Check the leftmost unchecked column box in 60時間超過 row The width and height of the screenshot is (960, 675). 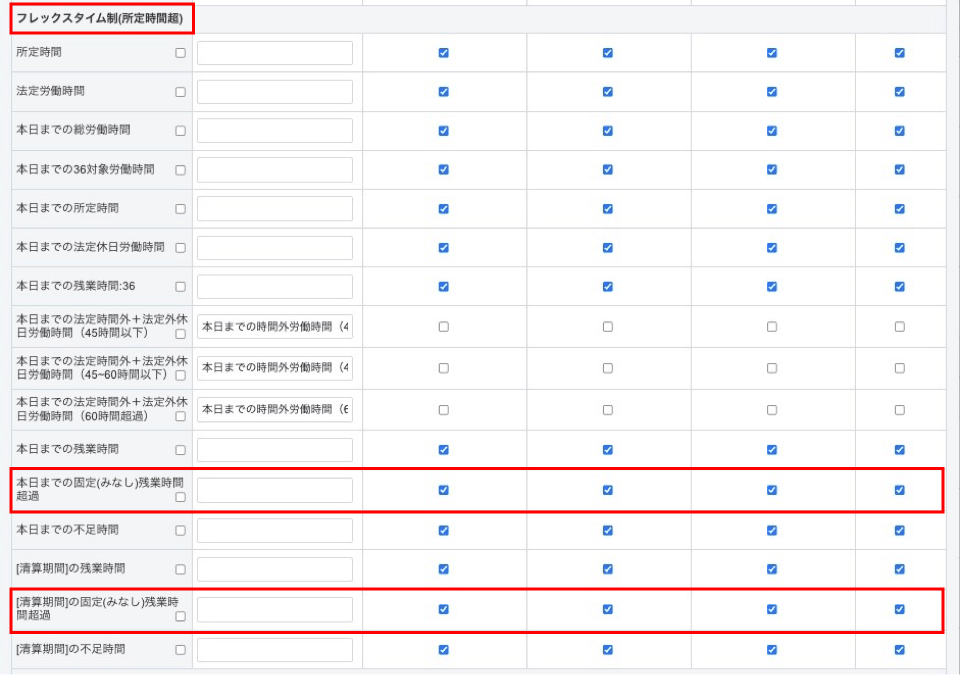click(443, 410)
